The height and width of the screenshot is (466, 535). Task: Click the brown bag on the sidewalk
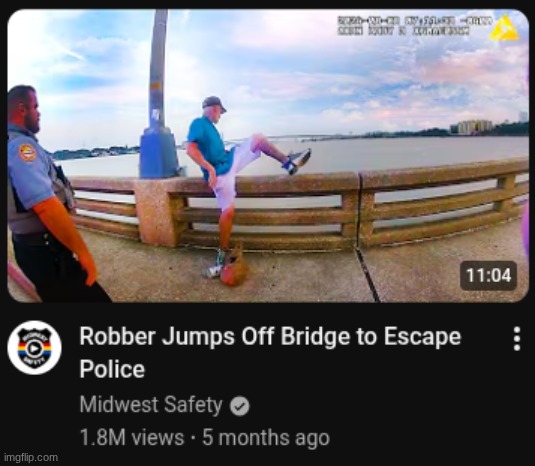click(234, 267)
